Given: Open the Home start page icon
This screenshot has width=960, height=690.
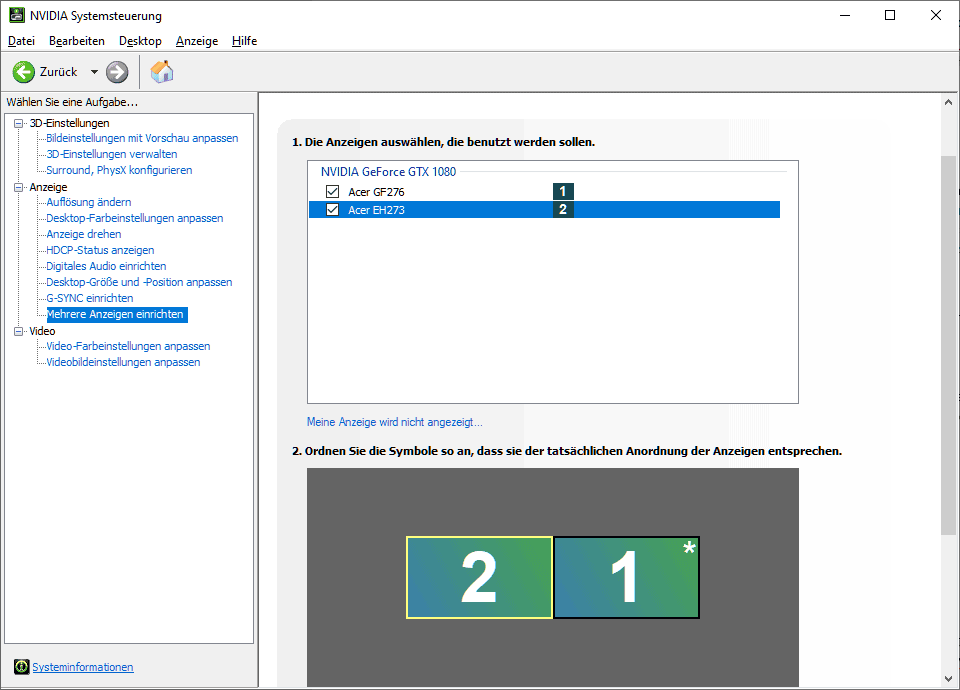Looking at the screenshot, I should (x=162, y=72).
